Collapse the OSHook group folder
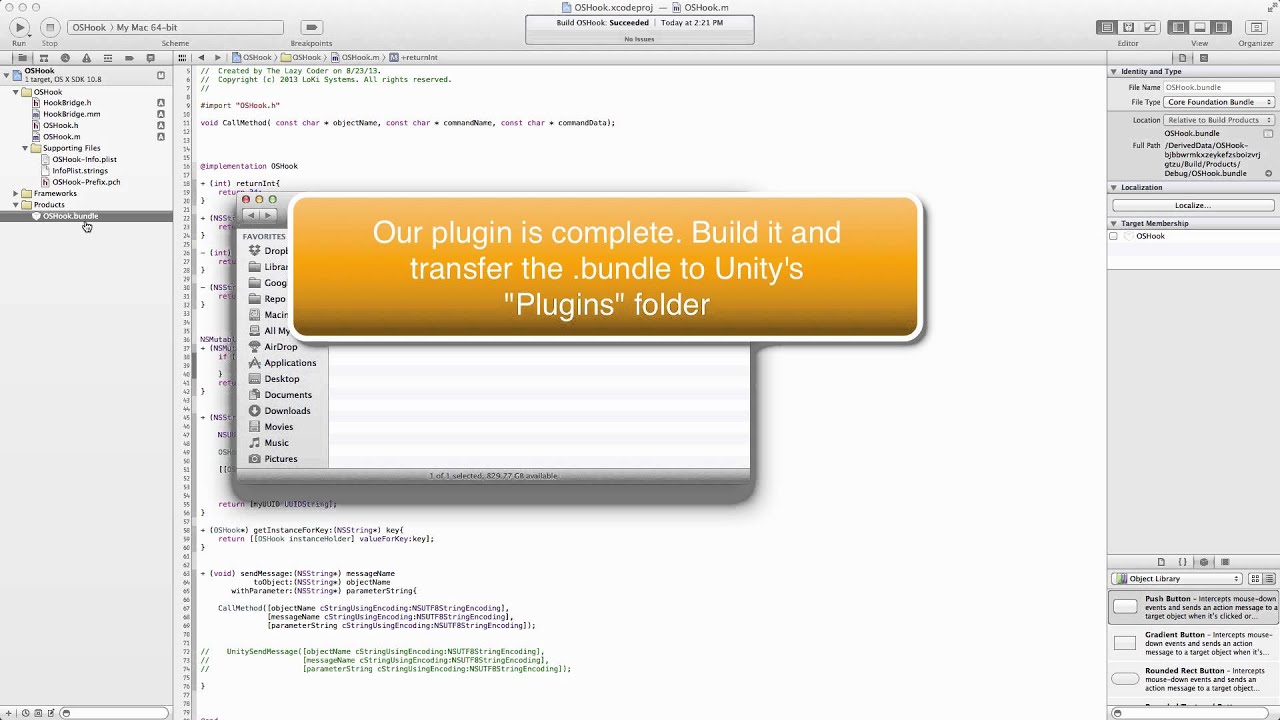Viewport: 1280px width, 720px height. click(15, 92)
